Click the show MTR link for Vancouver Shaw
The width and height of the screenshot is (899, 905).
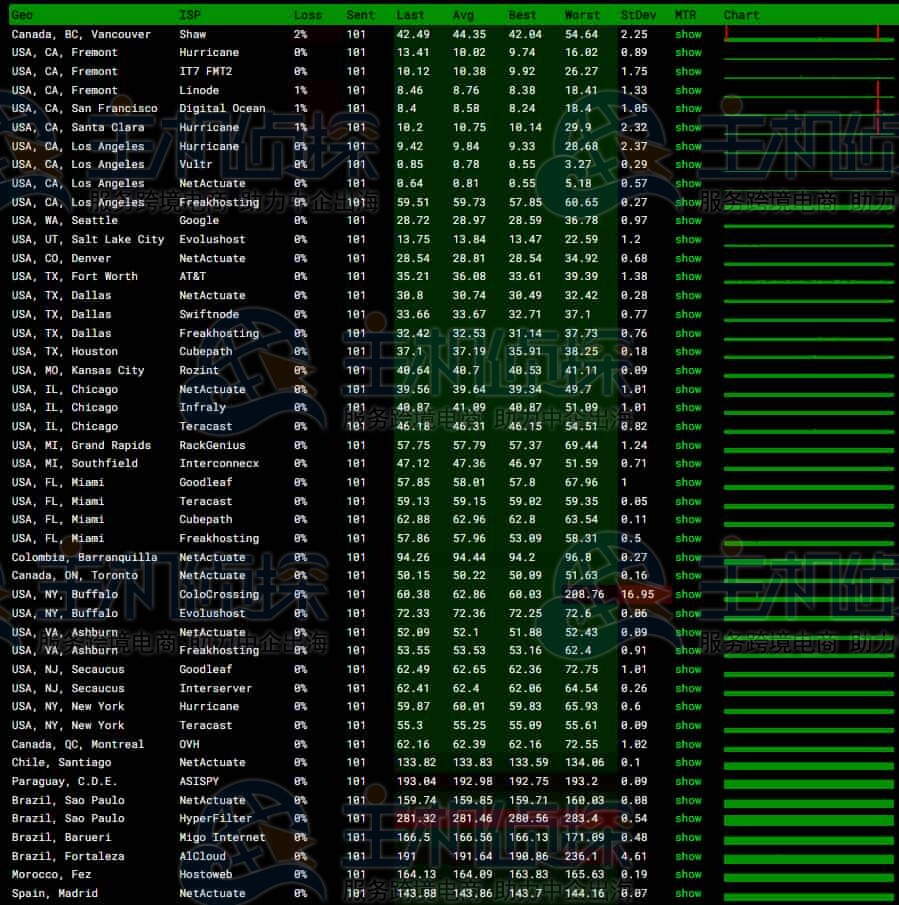click(x=688, y=34)
